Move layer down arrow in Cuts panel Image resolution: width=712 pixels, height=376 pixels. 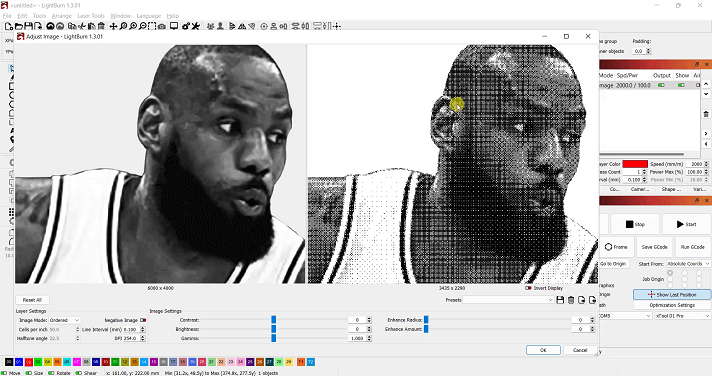click(706, 94)
